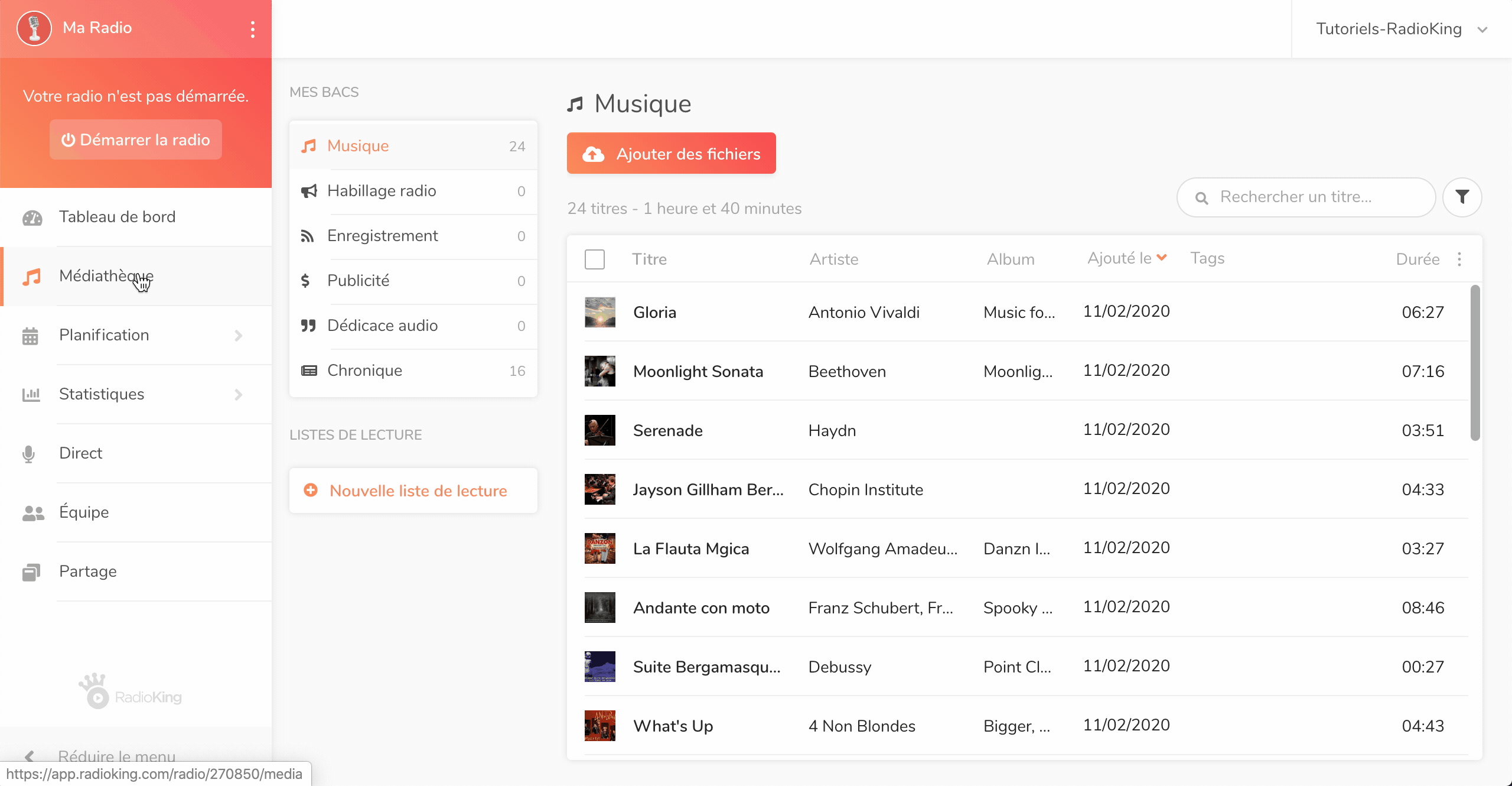
Task: Sort tracks by the Artiste column header
Action: (834, 259)
